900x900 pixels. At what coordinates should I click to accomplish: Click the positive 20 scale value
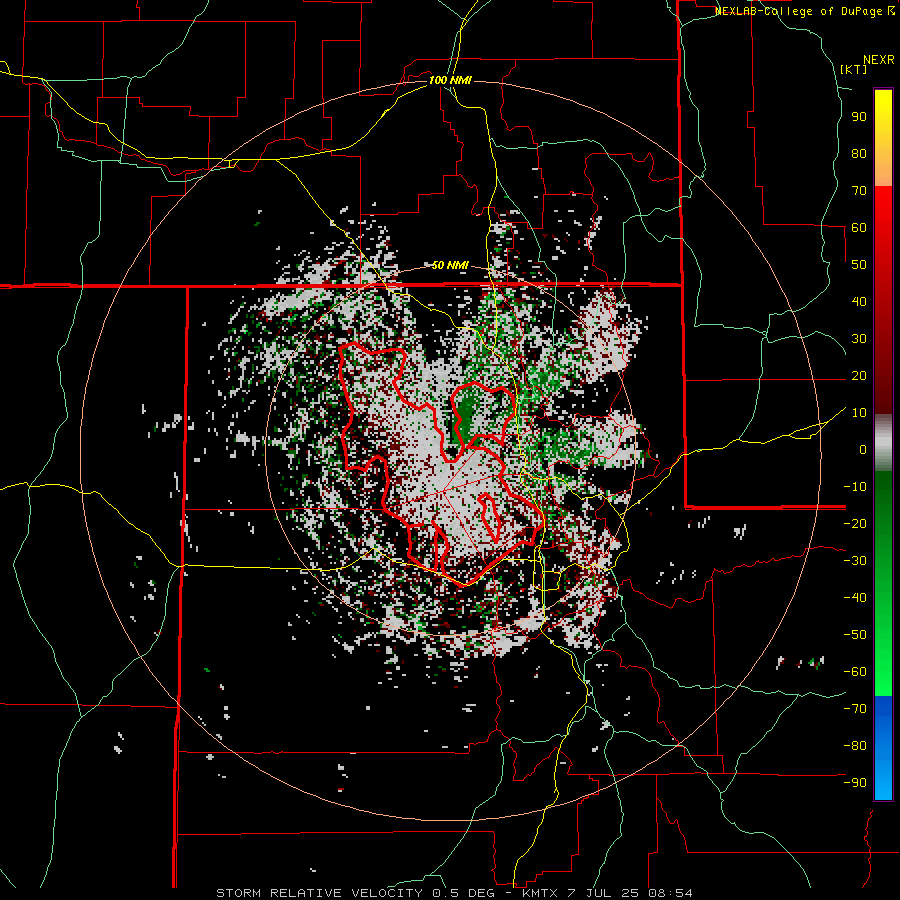point(859,375)
